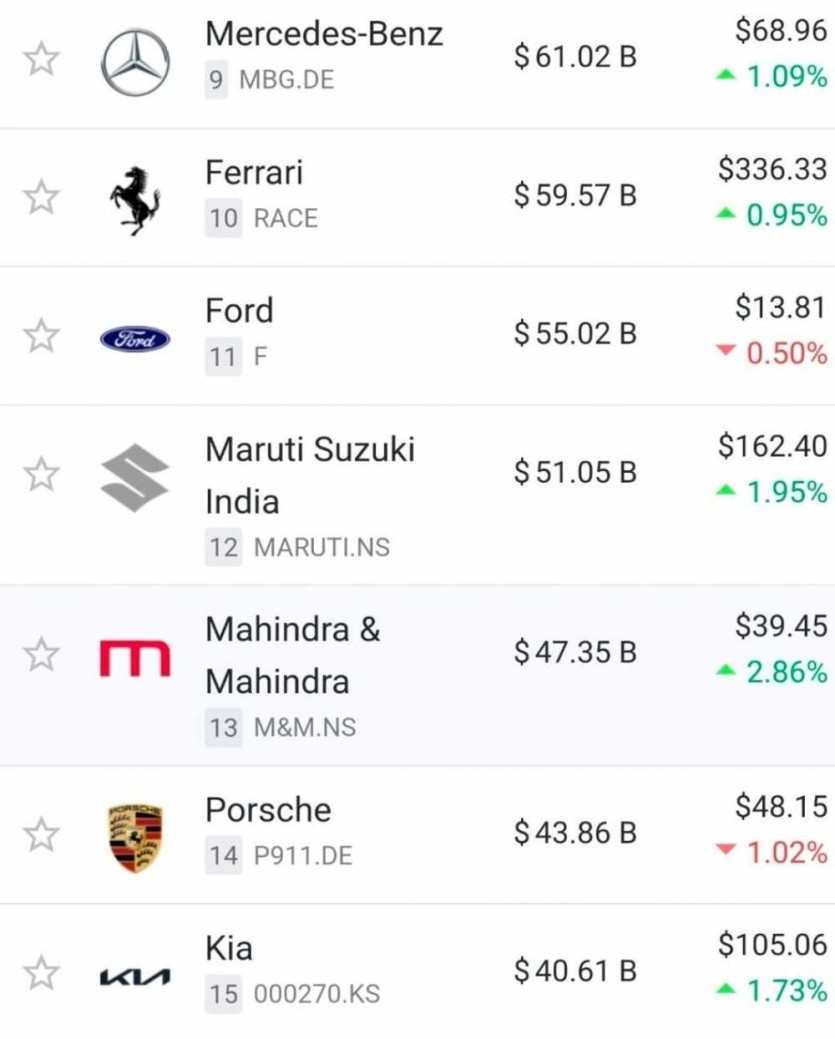Click the Ford oval logo
The height and width of the screenshot is (1039, 835).
click(135, 339)
